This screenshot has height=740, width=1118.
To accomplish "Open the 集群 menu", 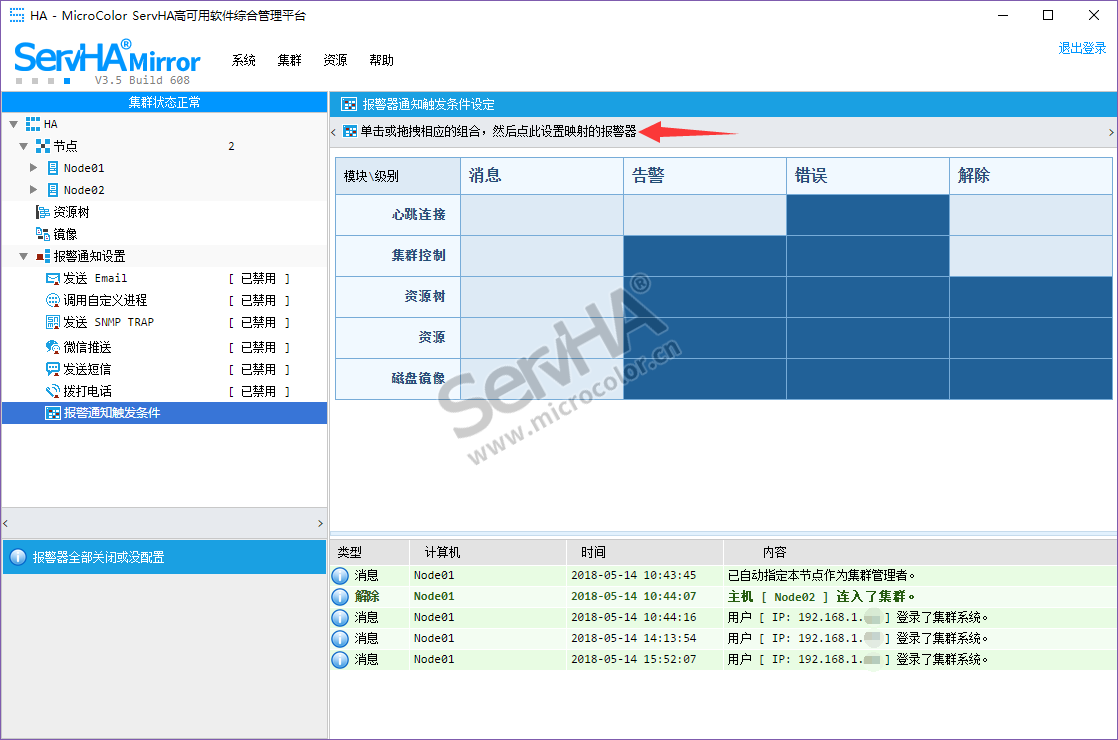I will (289, 60).
